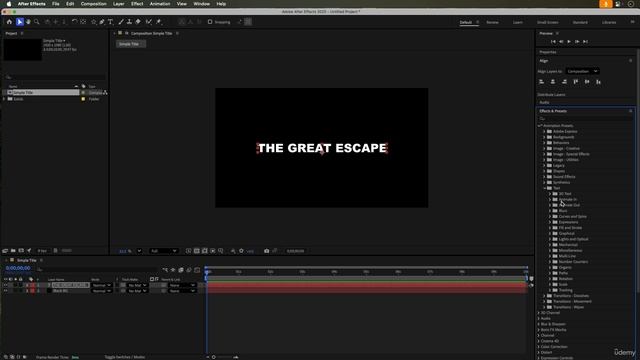Screen dimensions: 640x360
Task: Go to first frame in Preview
Action: click(x=553, y=42)
